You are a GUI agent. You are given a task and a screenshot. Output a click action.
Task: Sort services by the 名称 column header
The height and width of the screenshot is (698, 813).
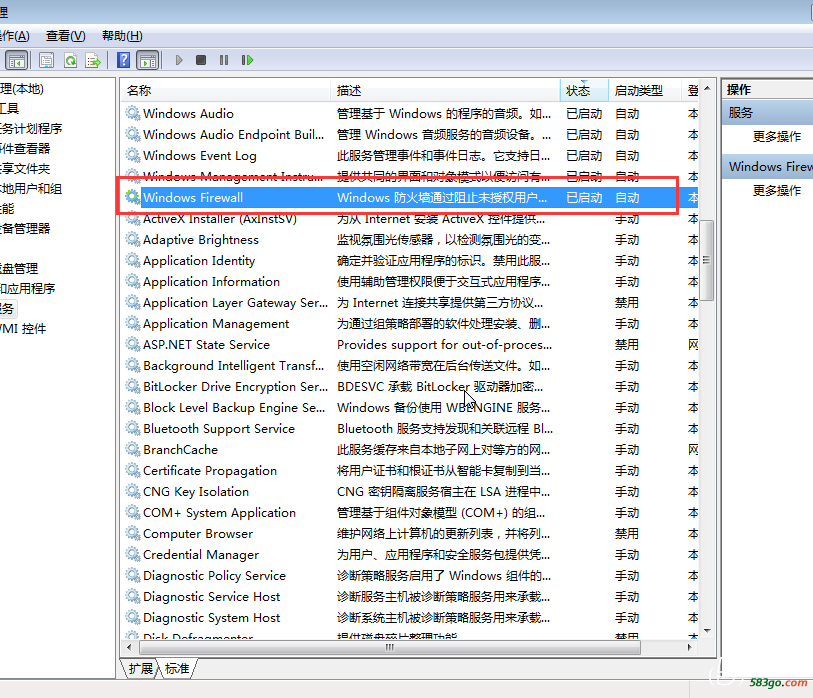coord(226,91)
